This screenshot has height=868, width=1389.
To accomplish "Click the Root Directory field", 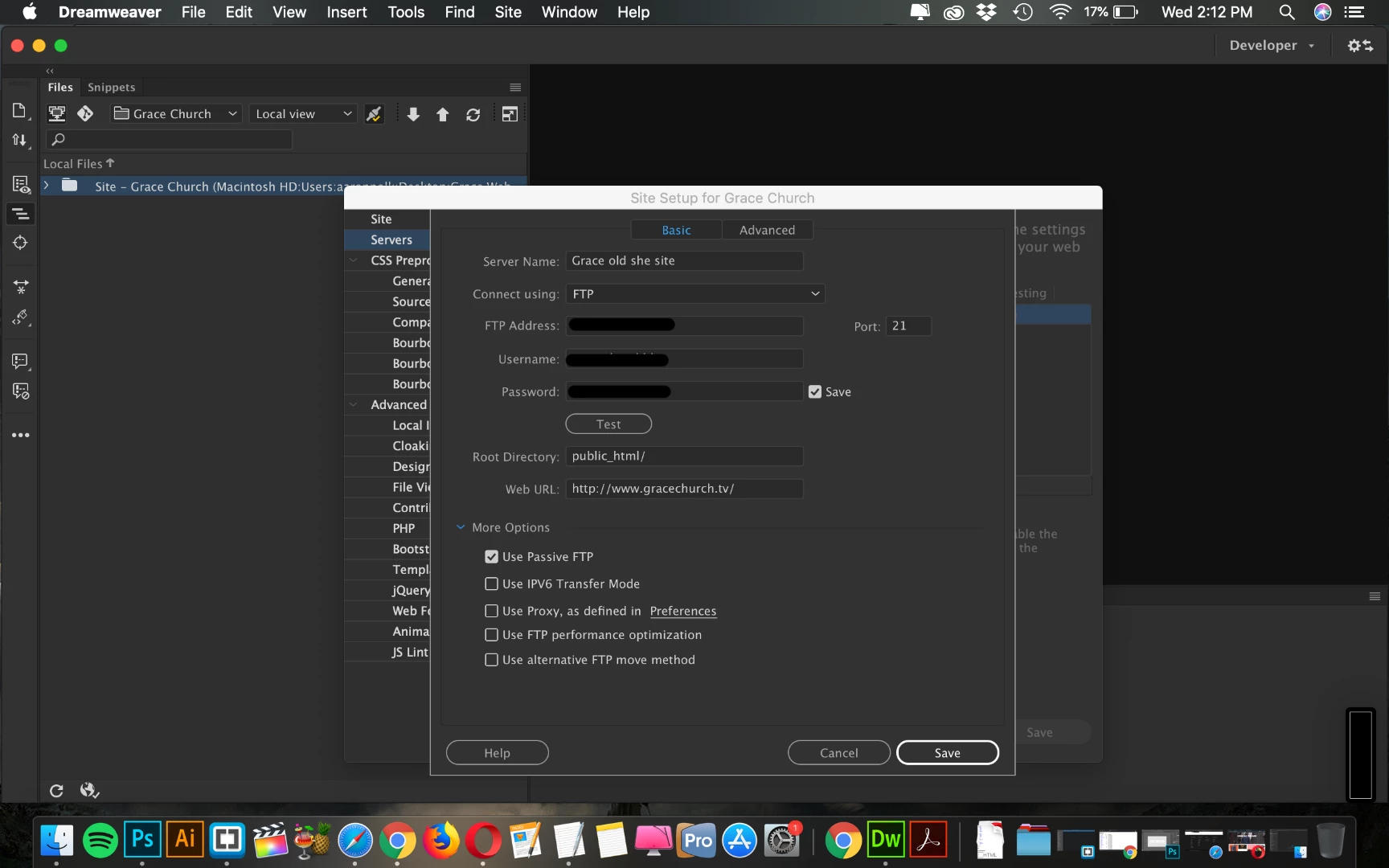I will 684,457.
